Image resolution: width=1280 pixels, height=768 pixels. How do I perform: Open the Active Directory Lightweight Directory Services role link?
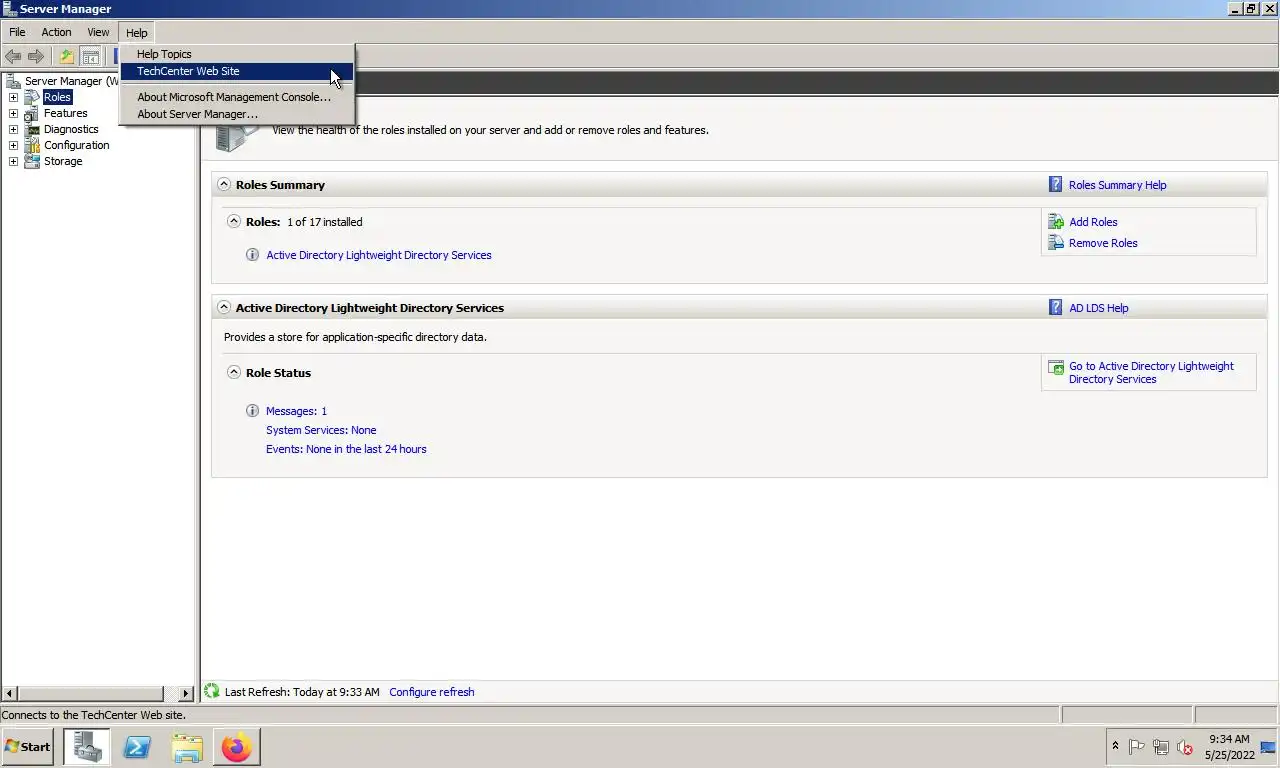(x=379, y=255)
